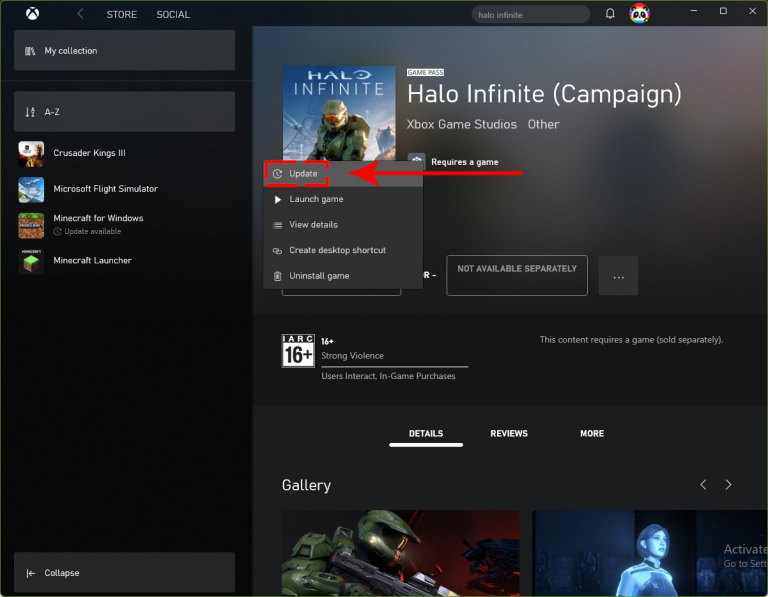
Task: Open the STORE tab
Action: [x=121, y=15]
